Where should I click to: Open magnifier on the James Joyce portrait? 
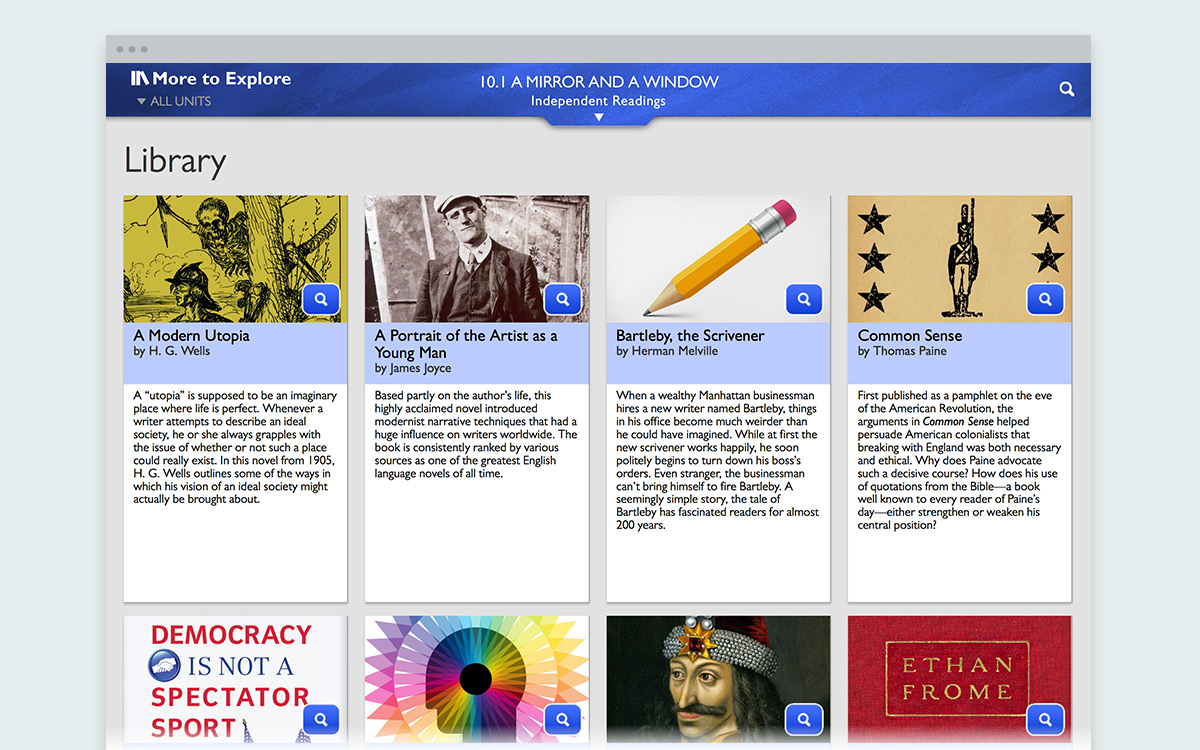563,299
